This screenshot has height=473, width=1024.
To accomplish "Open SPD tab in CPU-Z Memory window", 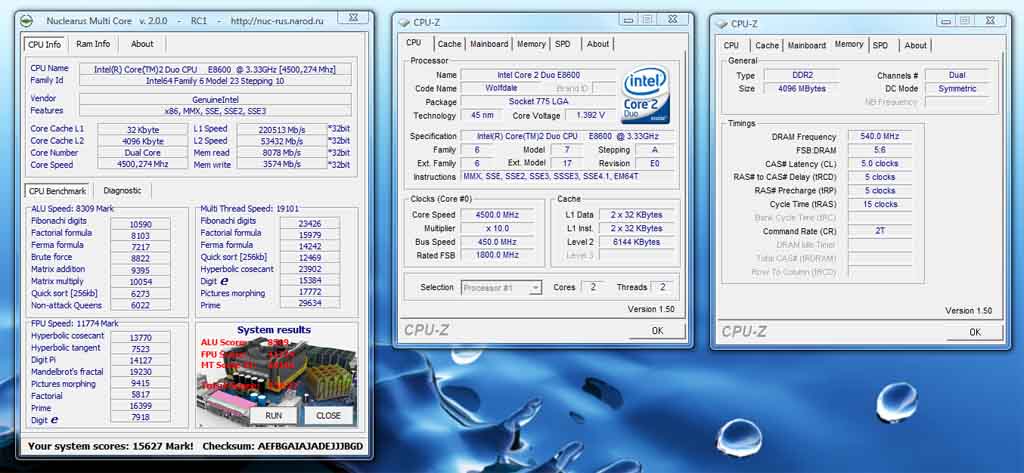I will [880, 45].
